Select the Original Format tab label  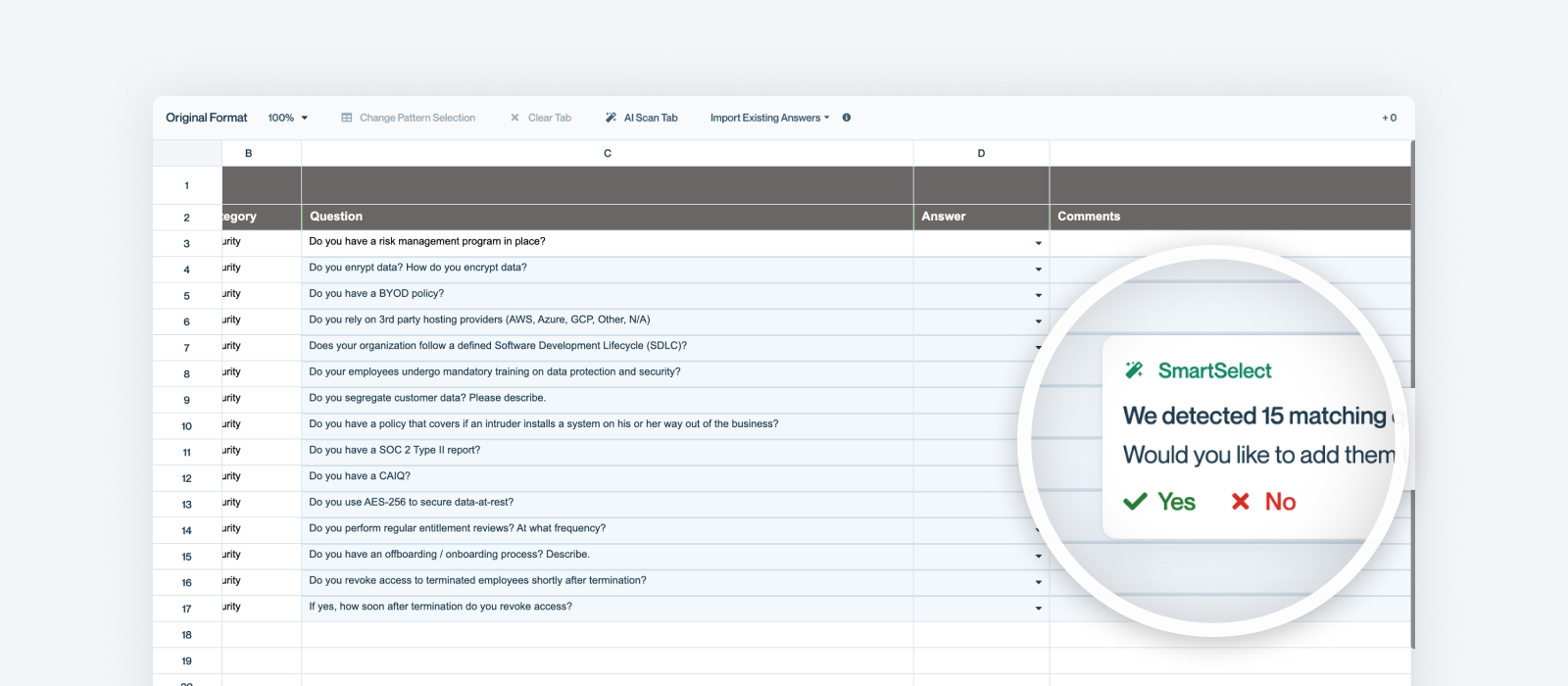coord(207,118)
